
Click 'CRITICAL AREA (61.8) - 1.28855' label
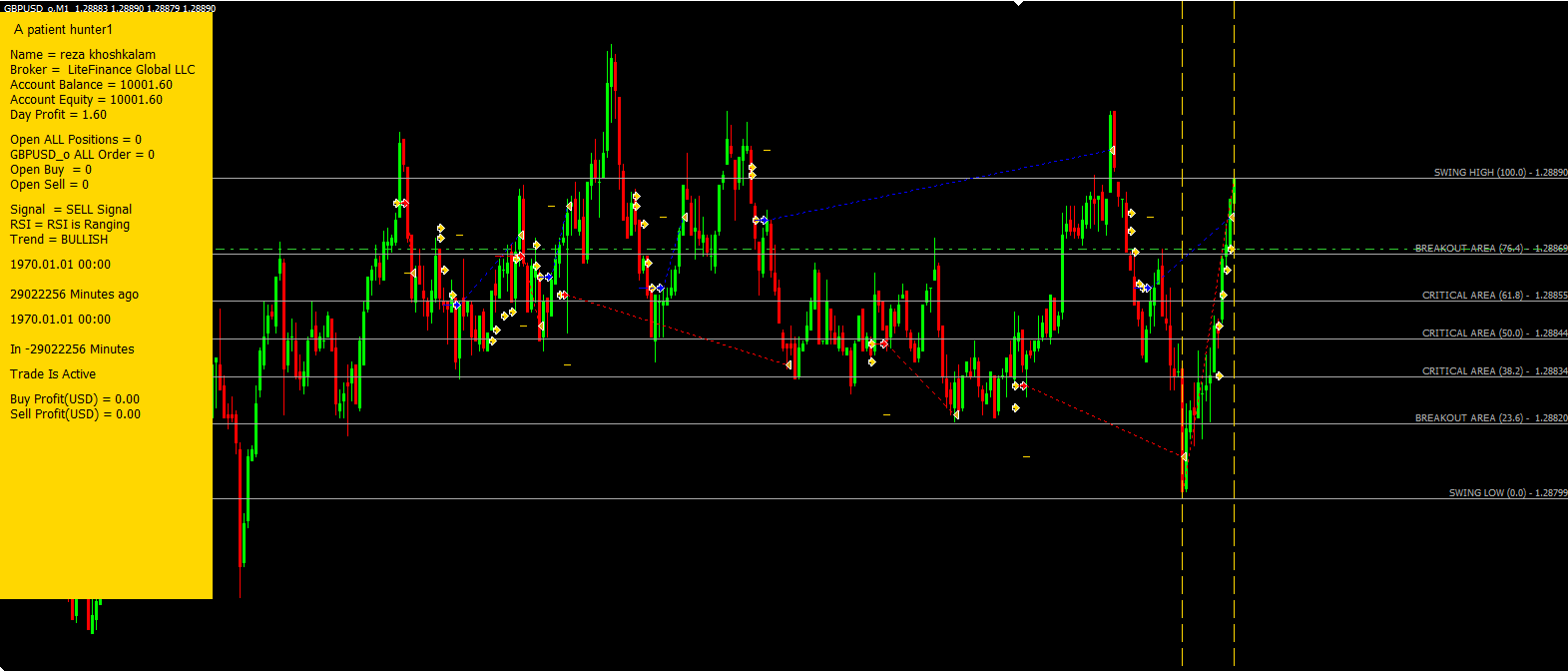pos(1494,296)
